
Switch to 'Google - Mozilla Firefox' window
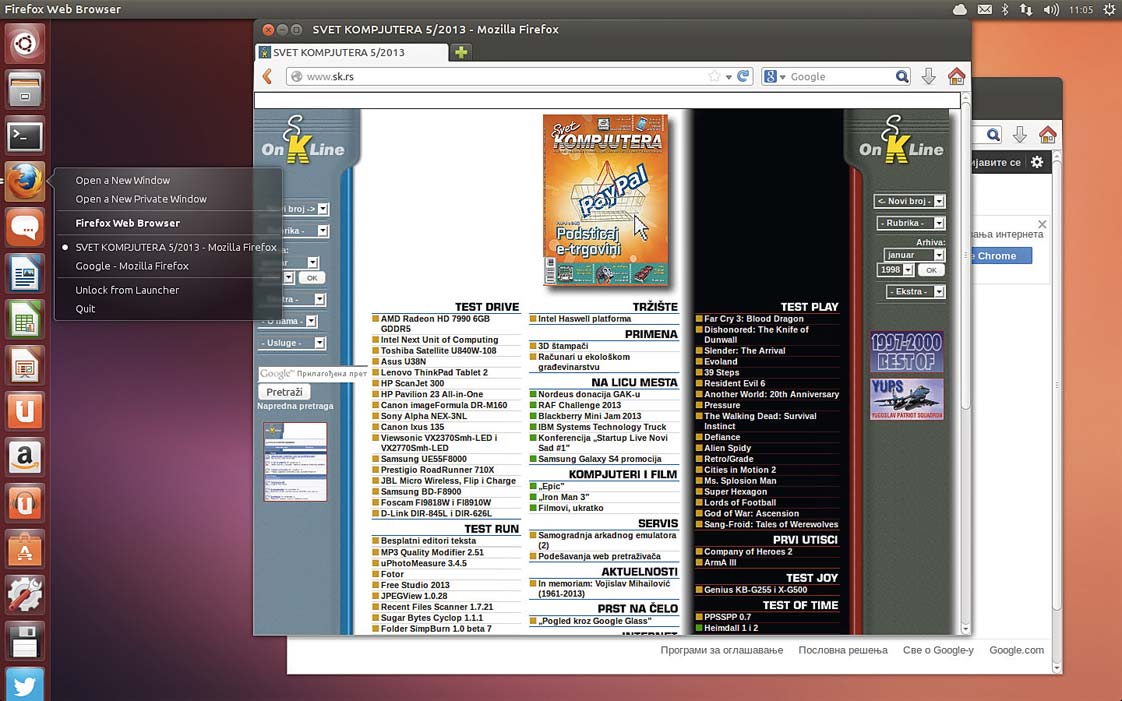[x=132, y=265]
